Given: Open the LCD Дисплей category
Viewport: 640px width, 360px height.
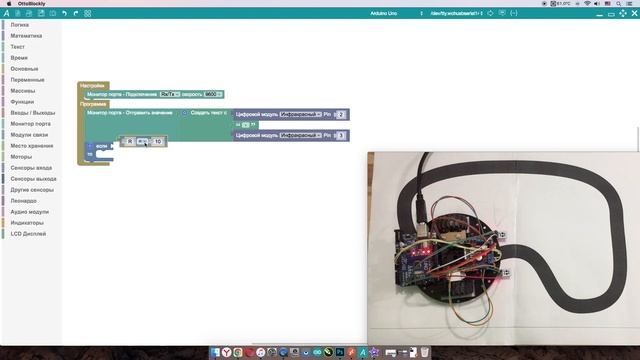Looking at the screenshot, I should (28, 234).
